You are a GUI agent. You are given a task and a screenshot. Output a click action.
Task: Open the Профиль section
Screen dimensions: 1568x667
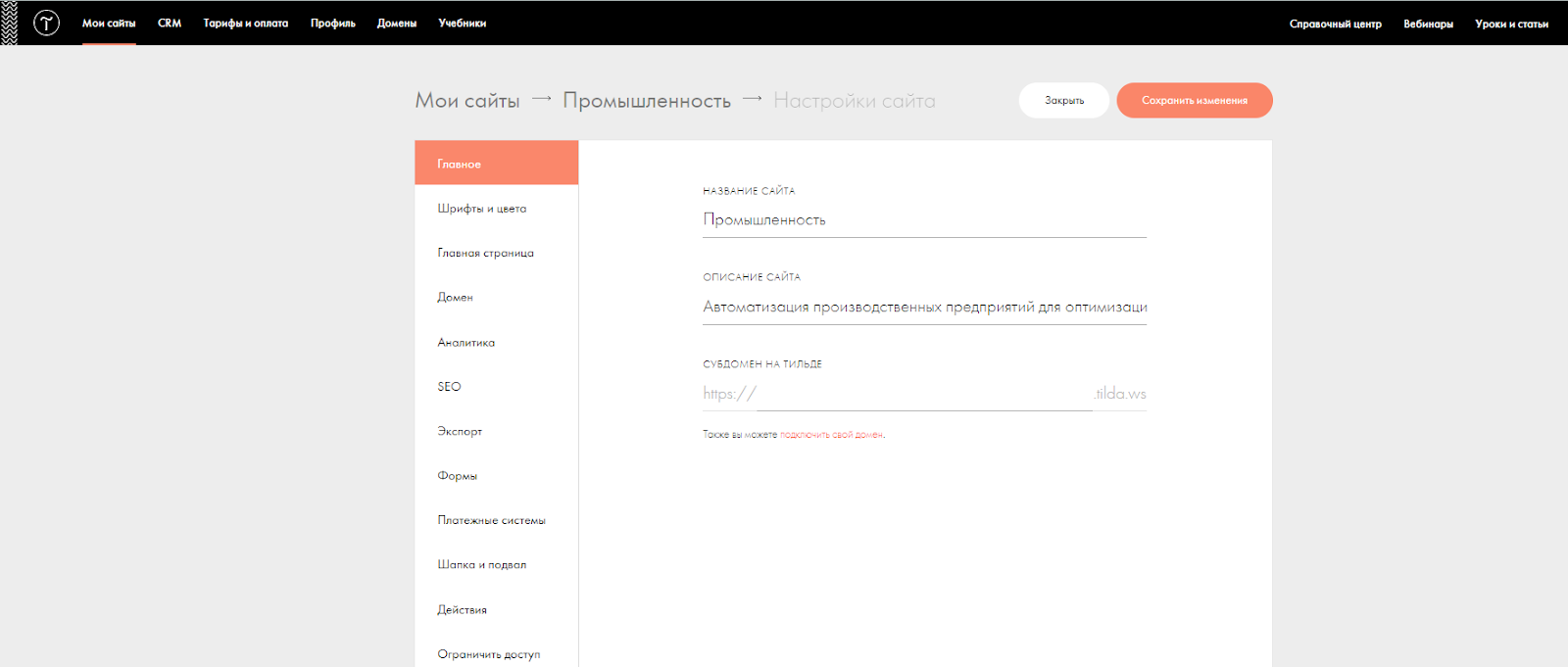(x=333, y=24)
